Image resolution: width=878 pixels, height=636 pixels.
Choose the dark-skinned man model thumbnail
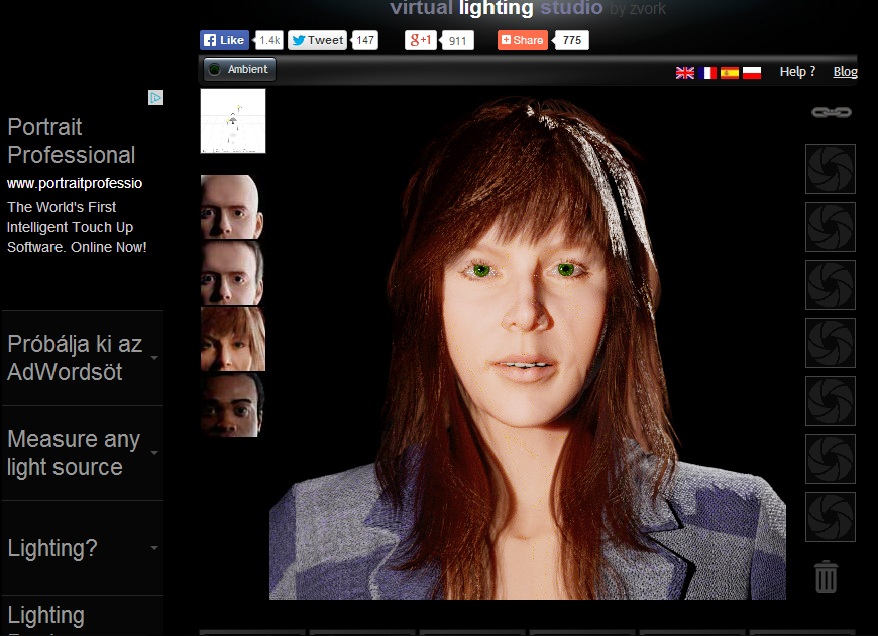232,404
